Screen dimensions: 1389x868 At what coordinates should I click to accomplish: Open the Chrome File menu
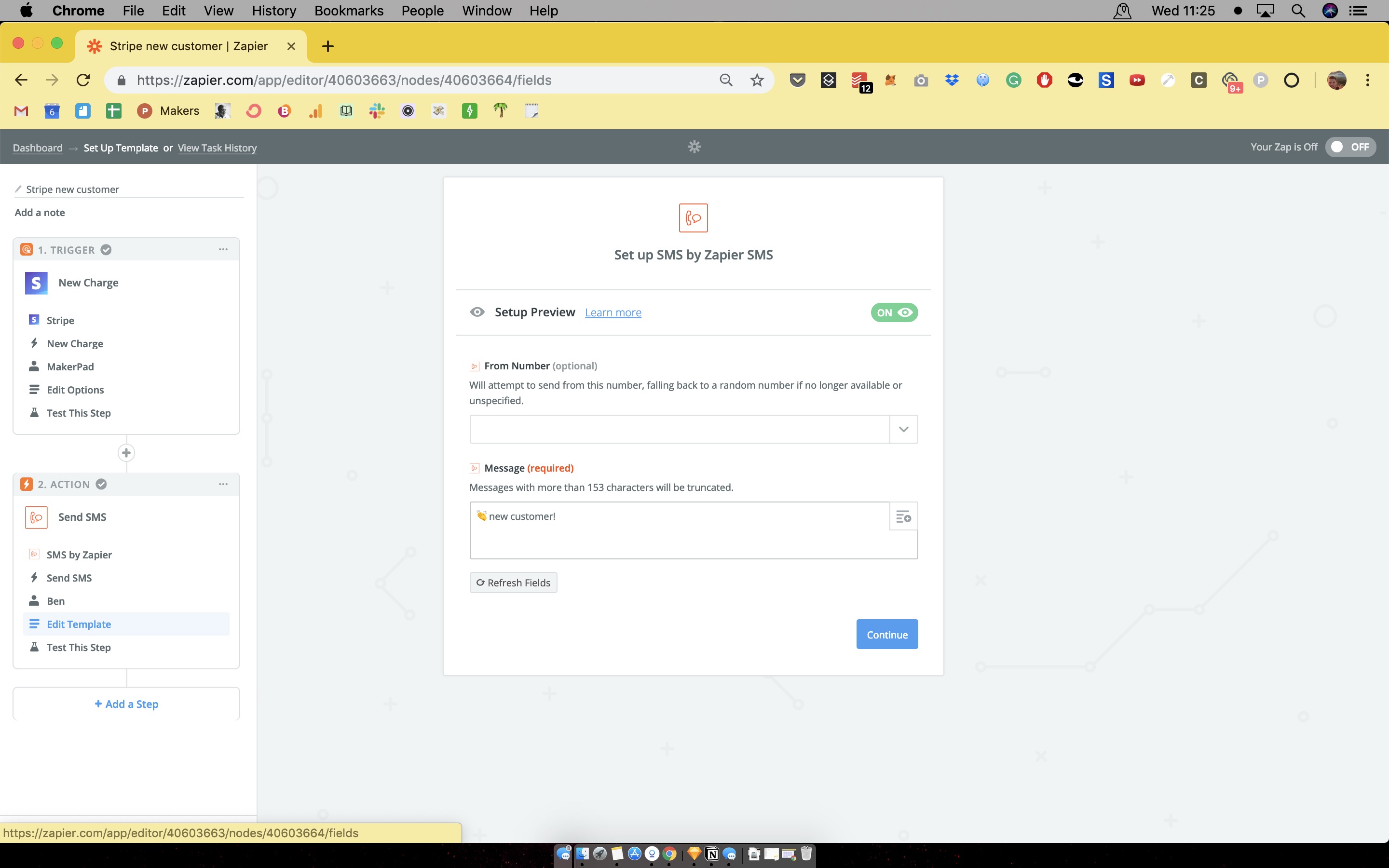pyautogui.click(x=133, y=10)
